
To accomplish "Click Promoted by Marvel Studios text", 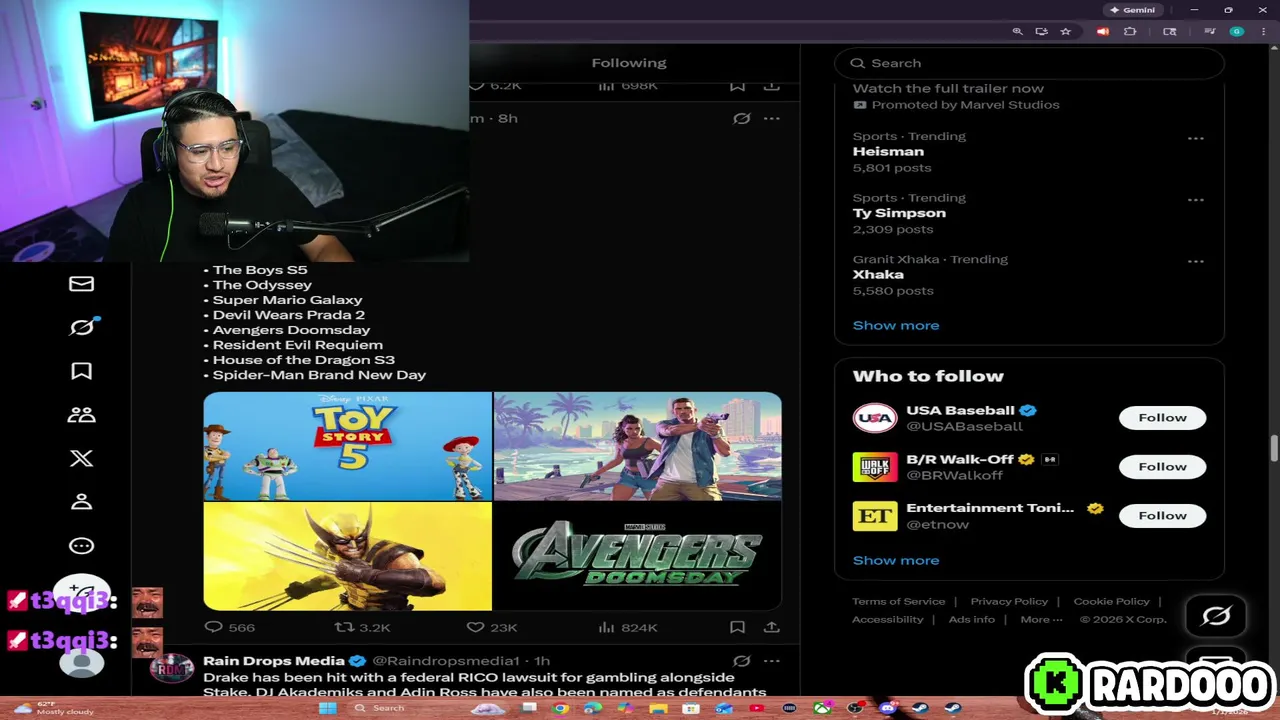I will point(965,105).
